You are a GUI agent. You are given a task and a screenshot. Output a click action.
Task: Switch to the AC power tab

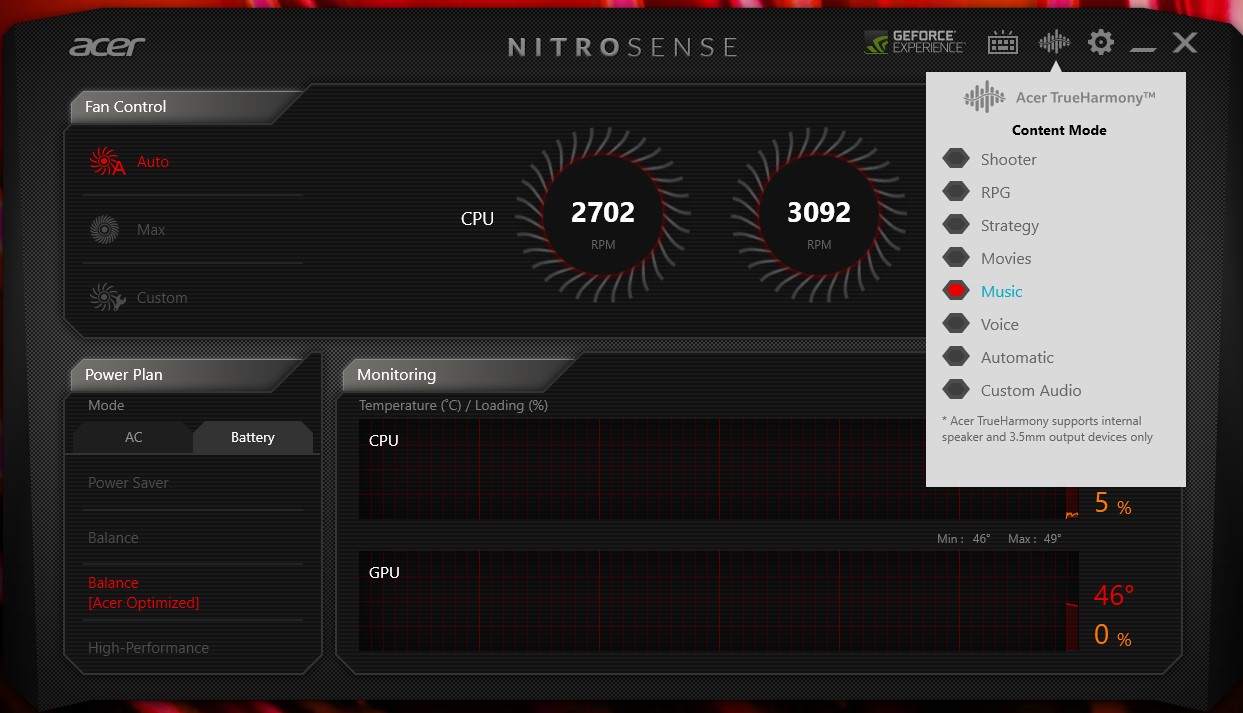click(133, 438)
